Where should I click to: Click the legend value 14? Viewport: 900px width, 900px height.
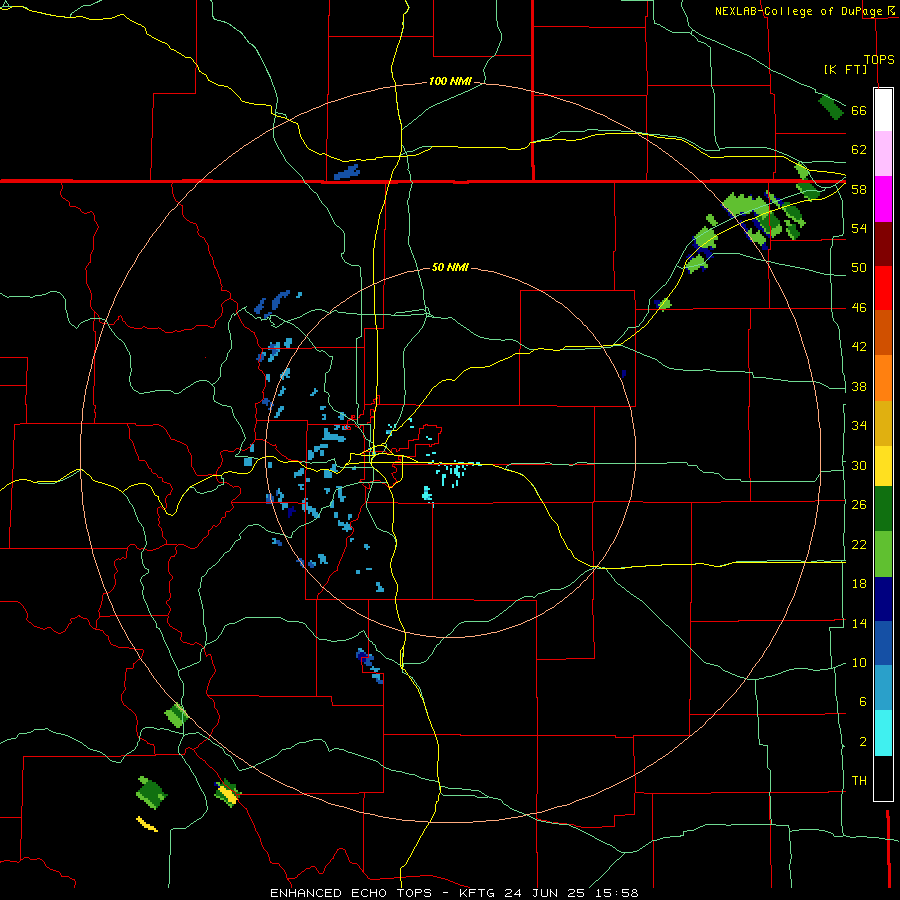tap(859, 623)
